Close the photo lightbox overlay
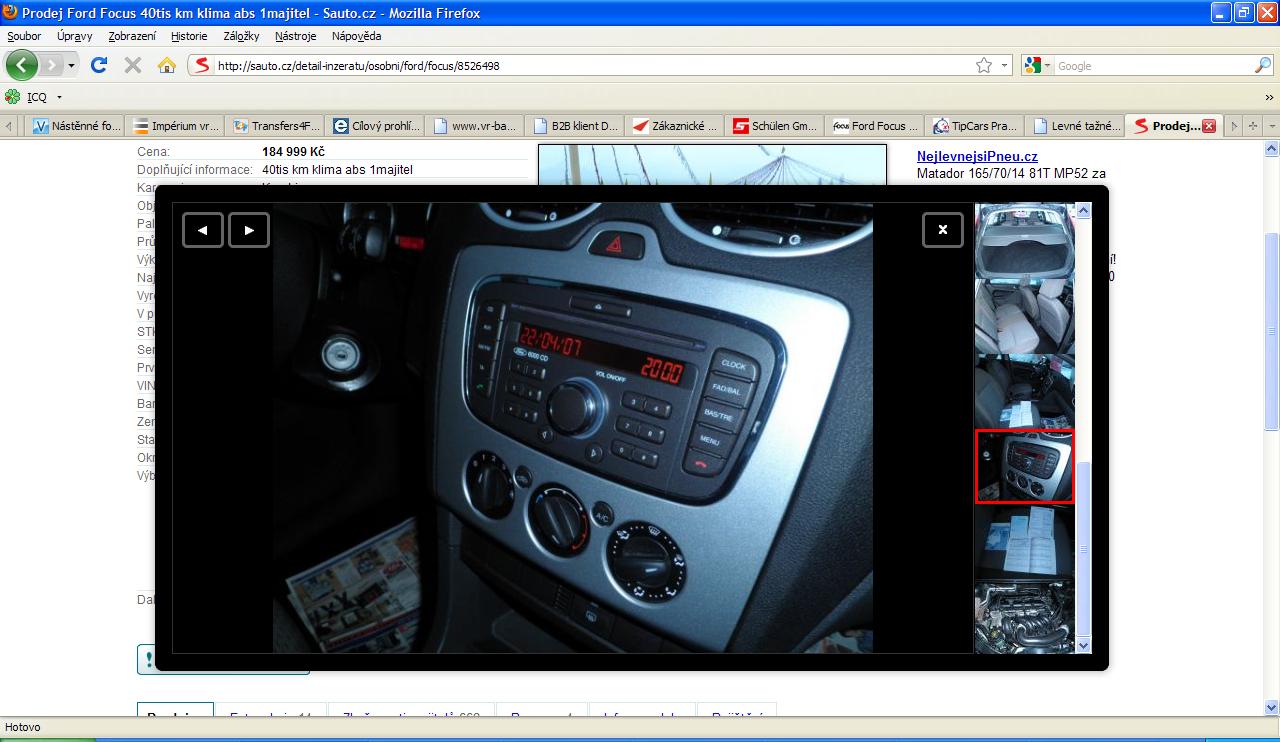This screenshot has width=1280, height=742. point(942,230)
